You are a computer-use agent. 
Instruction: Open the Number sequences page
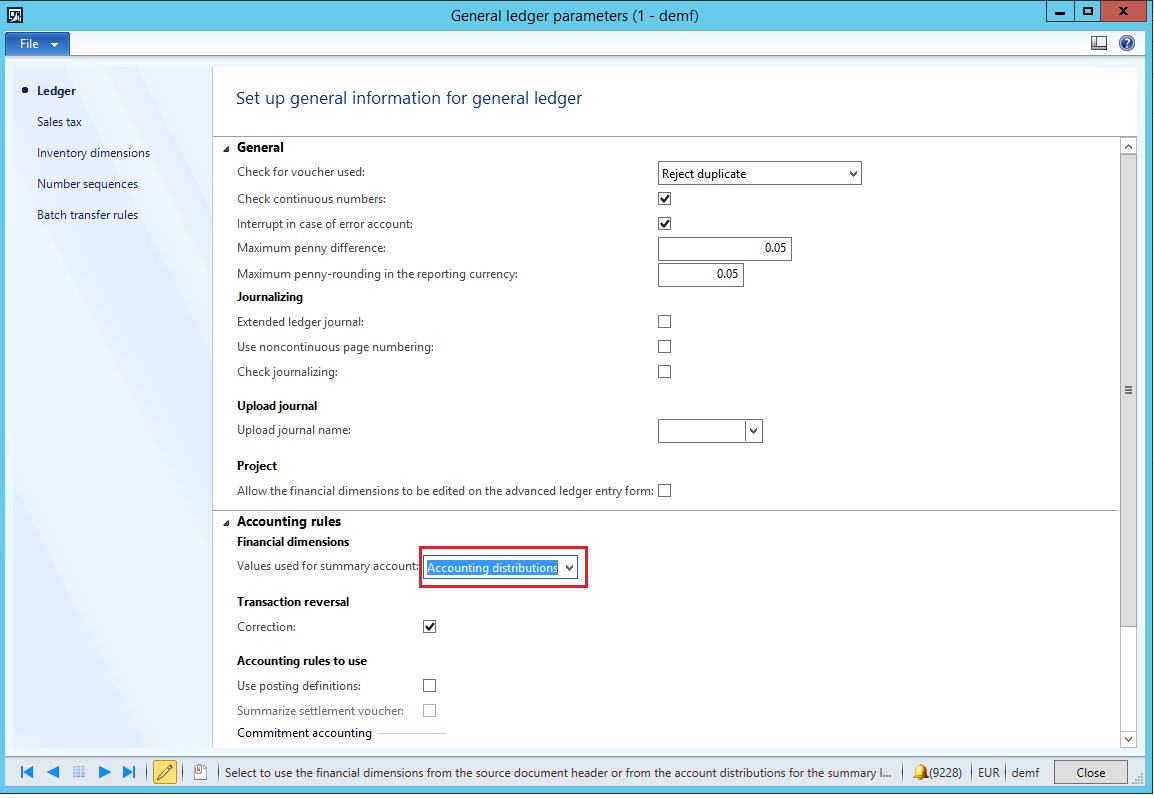pos(87,184)
